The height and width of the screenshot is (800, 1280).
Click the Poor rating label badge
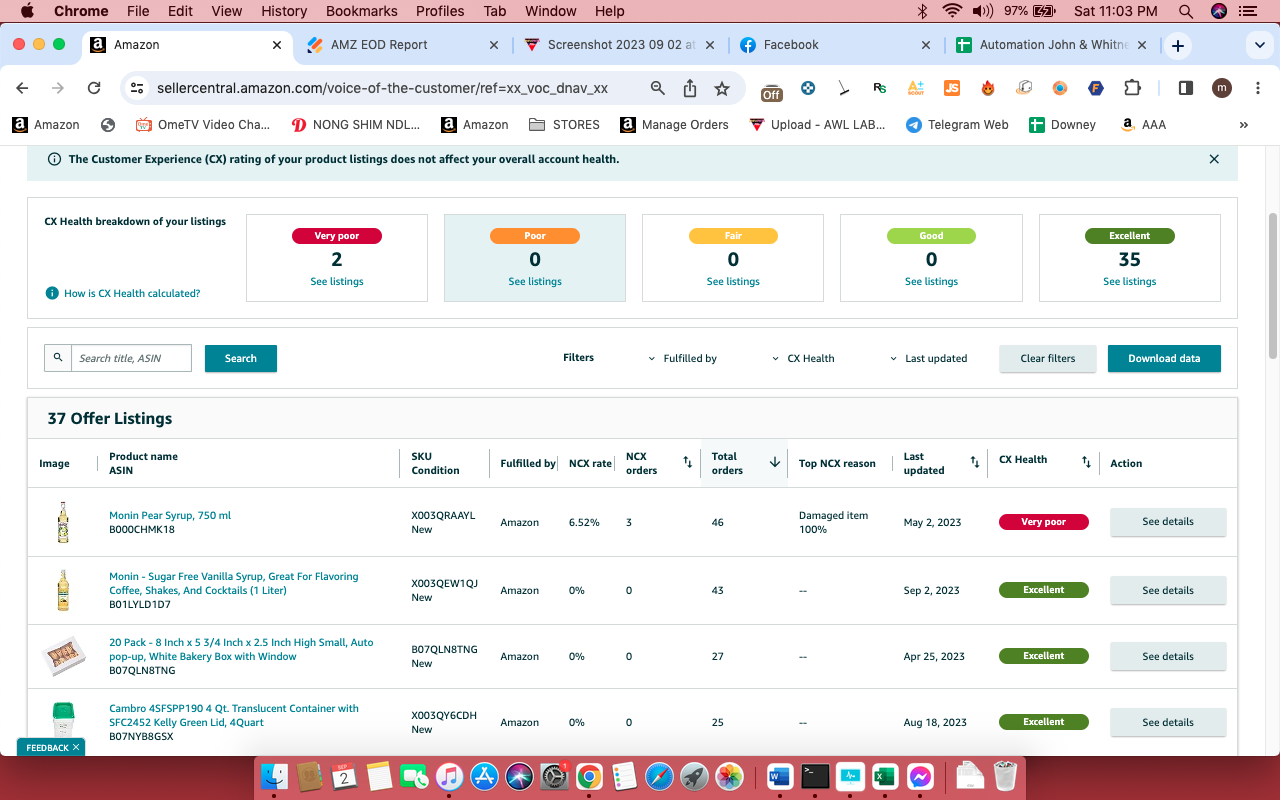tap(535, 236)
